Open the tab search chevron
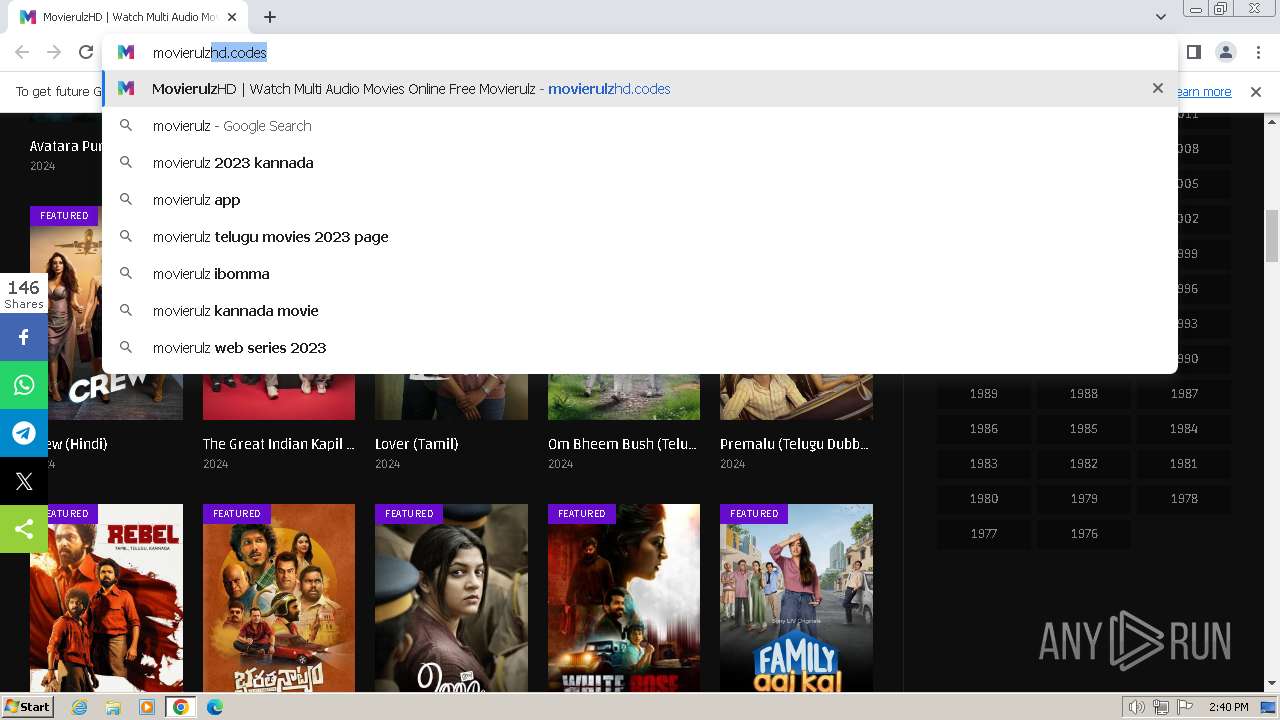 [1161, 17]
